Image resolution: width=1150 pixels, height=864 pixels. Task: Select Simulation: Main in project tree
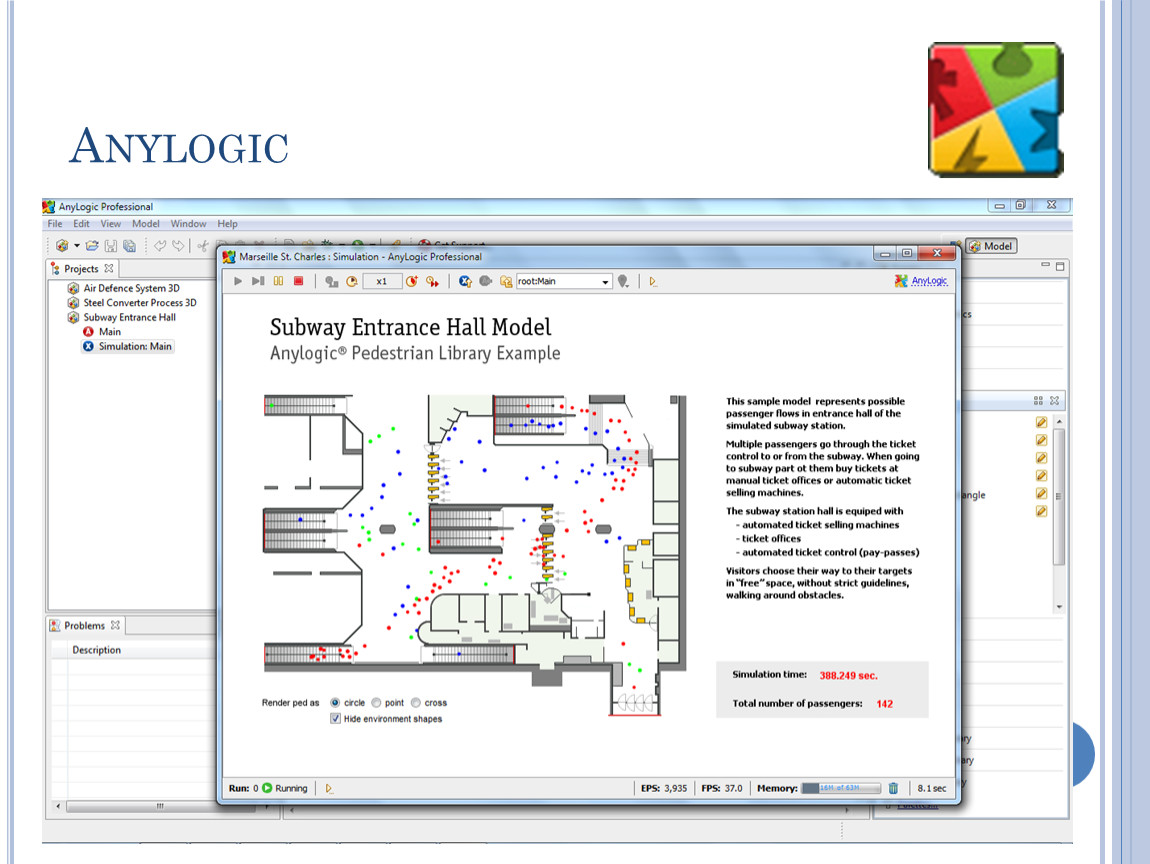tap(135, 346)
